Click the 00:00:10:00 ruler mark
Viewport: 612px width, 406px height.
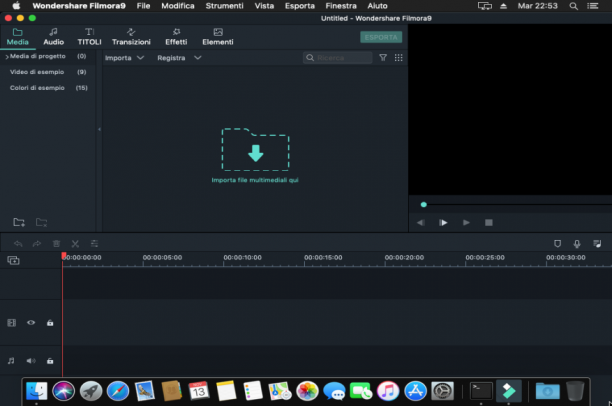click(242, 258)
